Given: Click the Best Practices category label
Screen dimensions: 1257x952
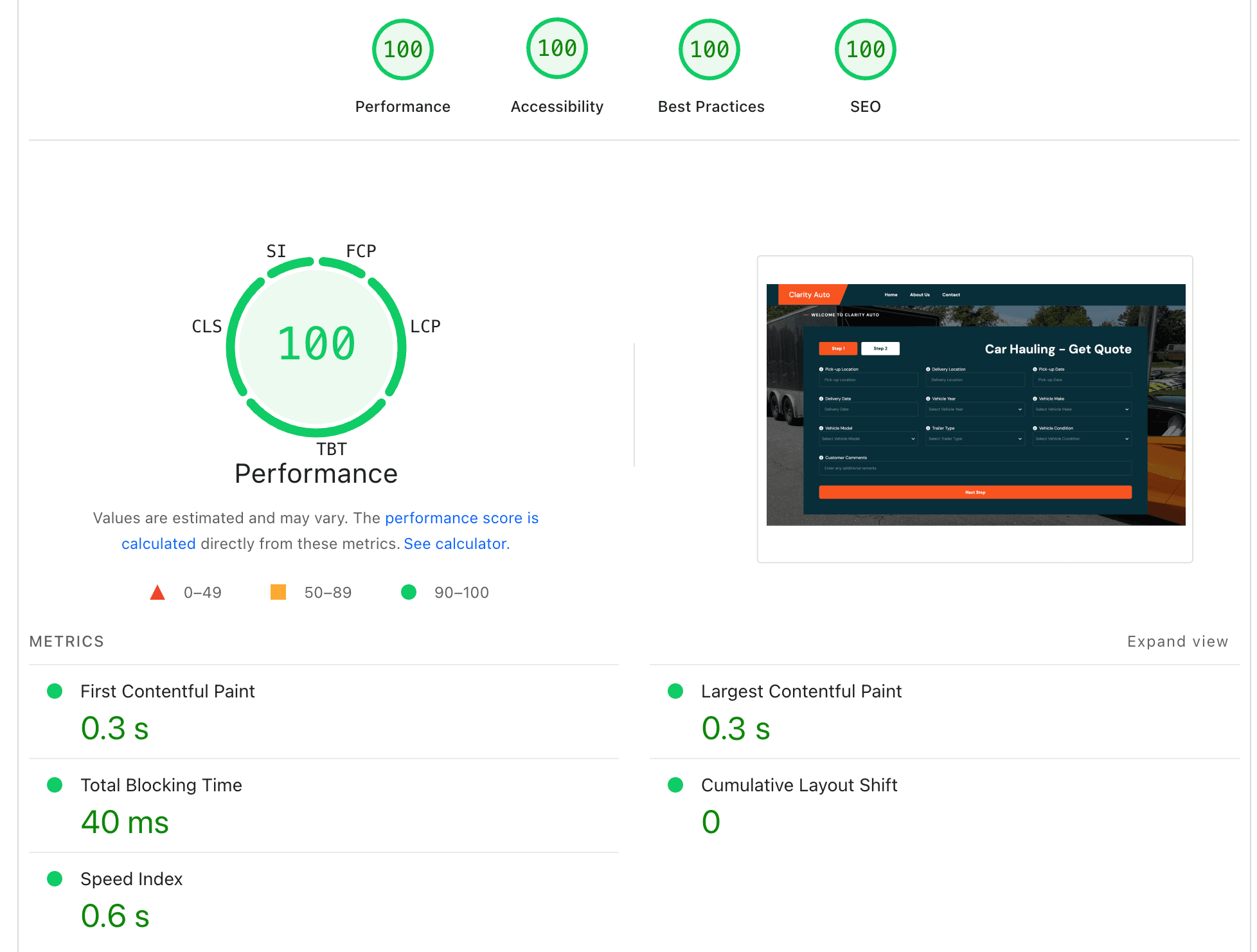Looking at the screenshot, I should pos(711,107).
